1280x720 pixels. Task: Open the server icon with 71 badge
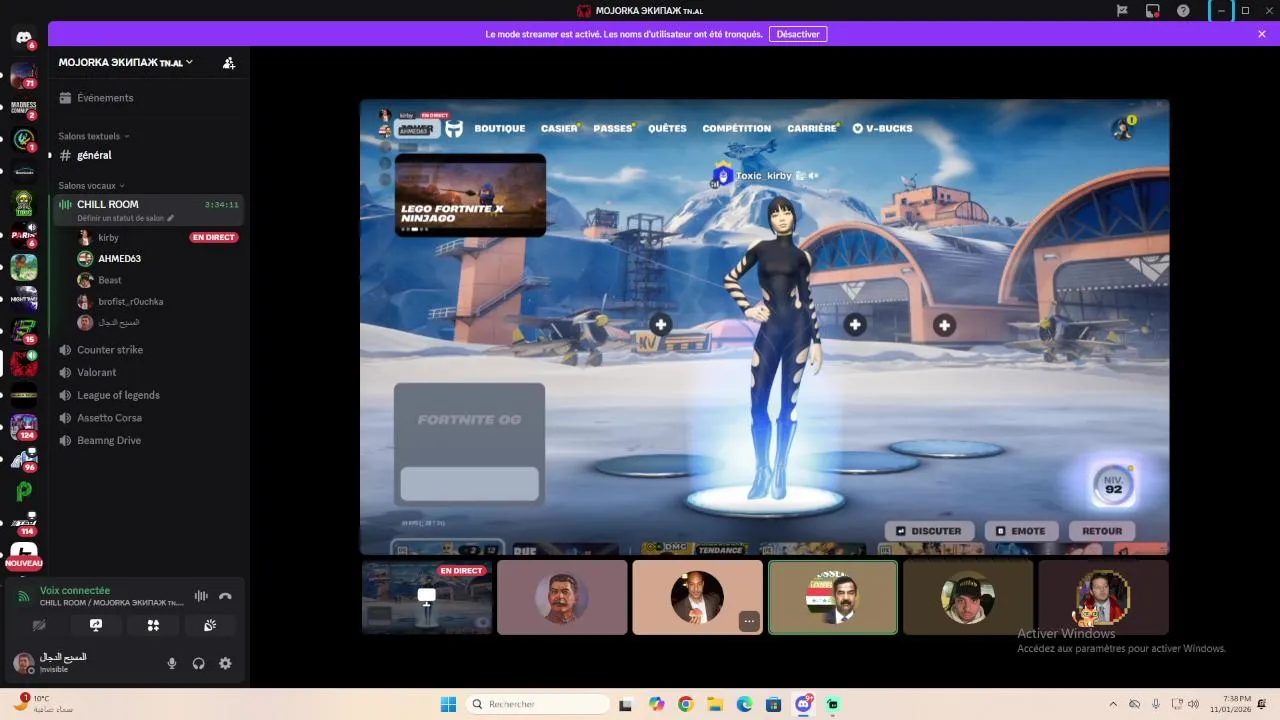(x=23, y=75)
